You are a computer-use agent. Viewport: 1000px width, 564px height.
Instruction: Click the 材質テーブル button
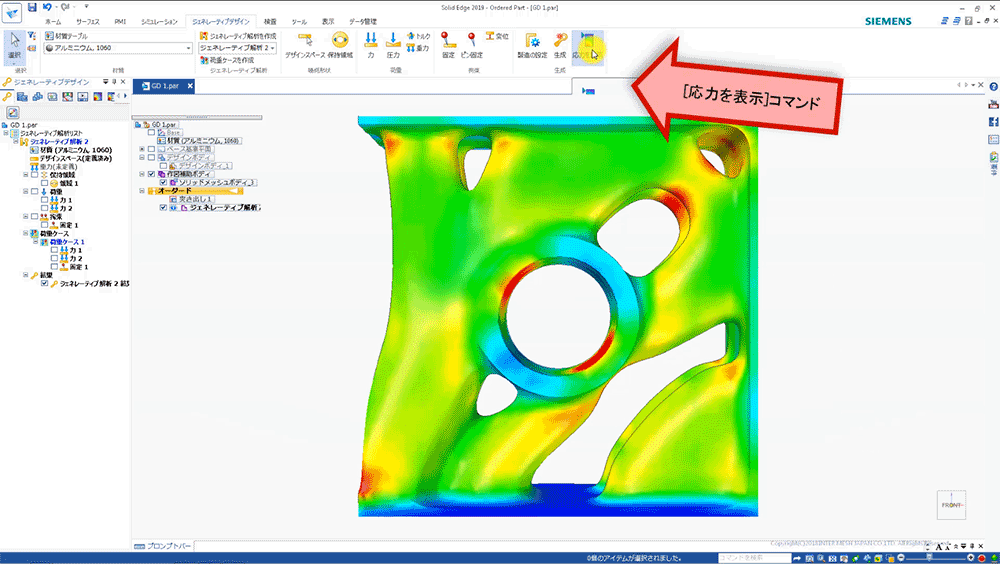pos(66,36)
